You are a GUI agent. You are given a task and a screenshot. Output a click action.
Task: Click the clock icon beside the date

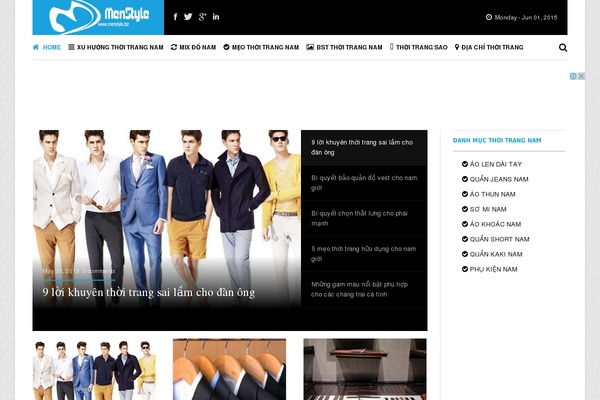point(489,17)
